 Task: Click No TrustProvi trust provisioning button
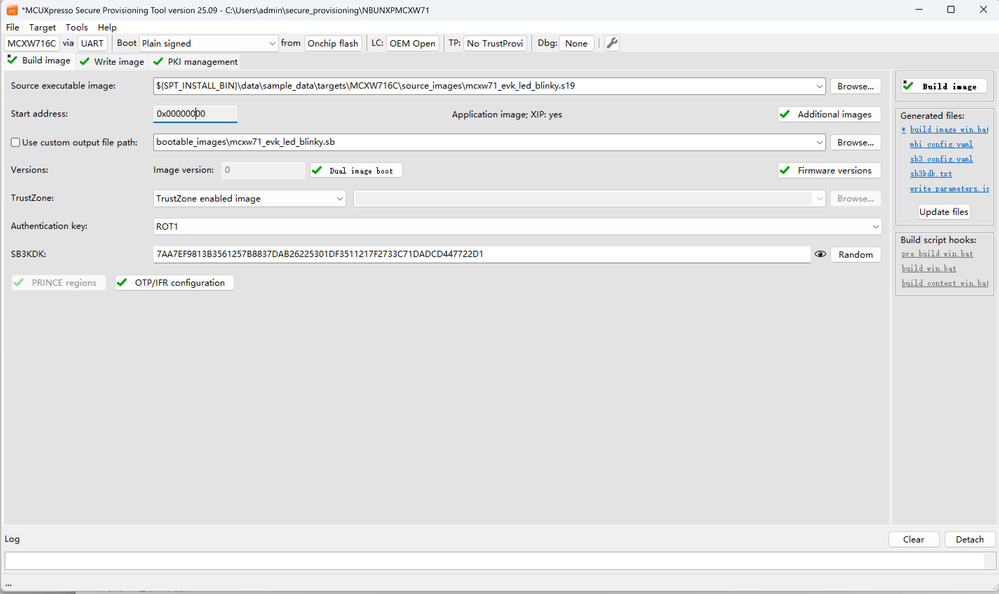pos(494,43)
